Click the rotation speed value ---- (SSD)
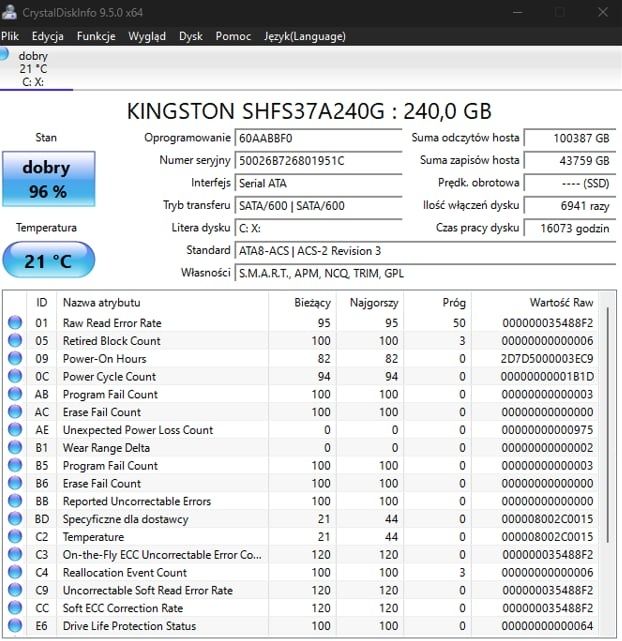The width and height of the screenshot is (622, 641). click(x=570, y=183)
